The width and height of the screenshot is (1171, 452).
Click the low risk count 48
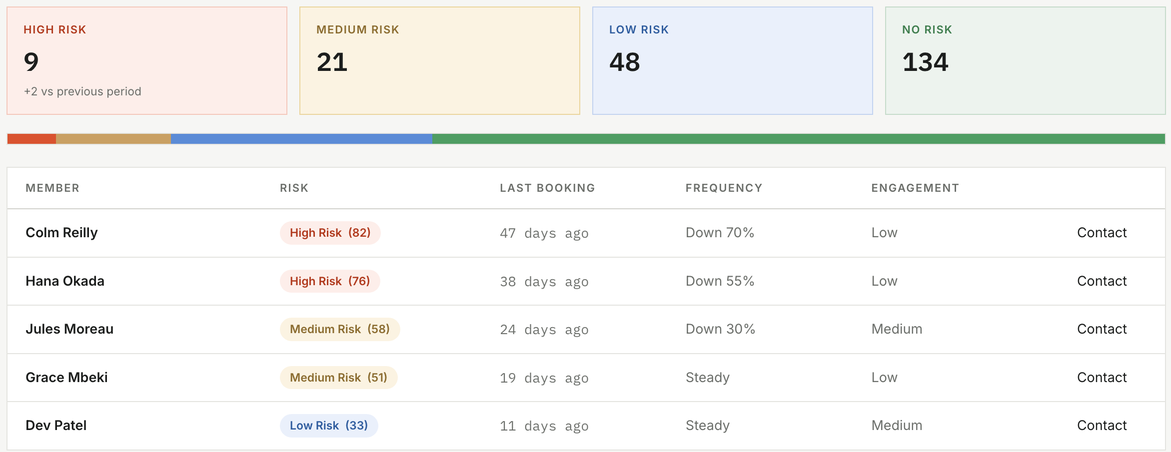tap(624, 61)
